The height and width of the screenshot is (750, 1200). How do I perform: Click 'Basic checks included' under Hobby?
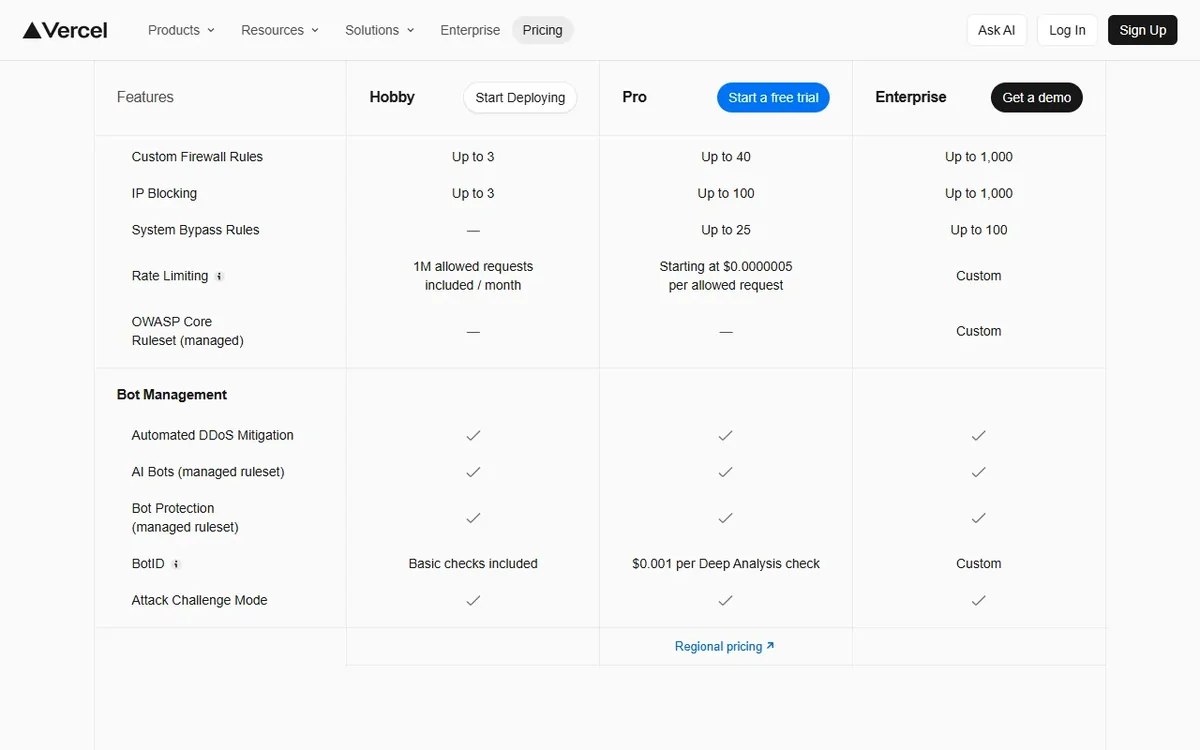coord(473,564)
